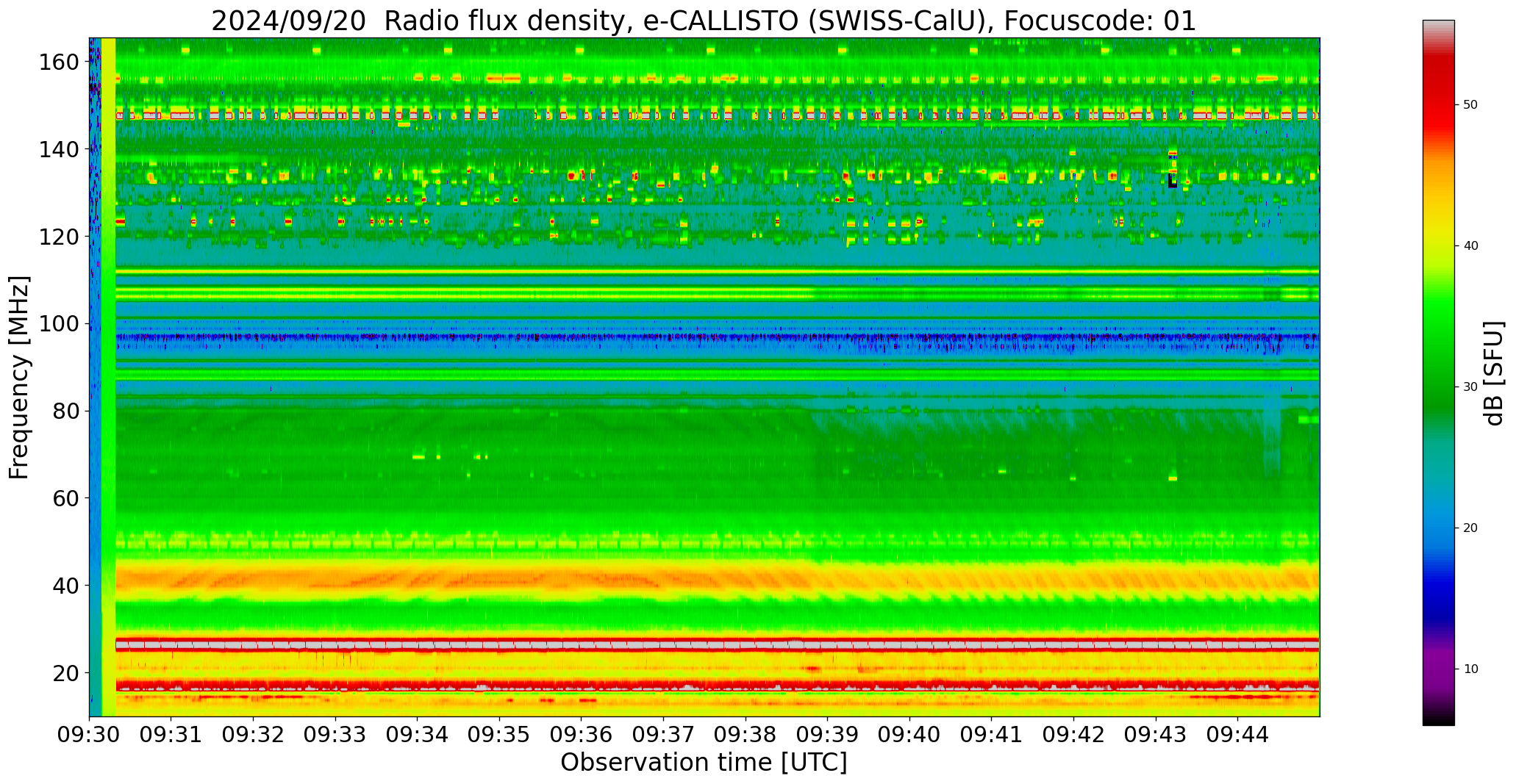Click the grey-white band near 26 MHz
The height and width of the screenshot is (784, 1516).
[x=717, y=644]
